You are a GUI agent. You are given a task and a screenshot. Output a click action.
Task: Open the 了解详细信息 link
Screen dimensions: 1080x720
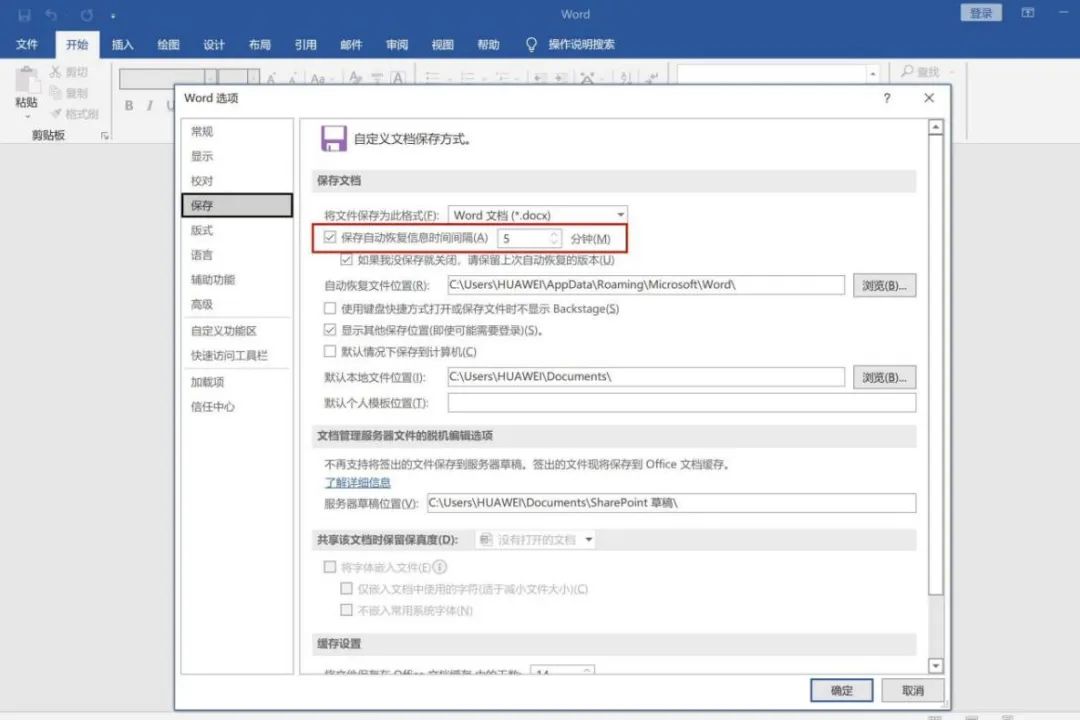pyautogui.click(x=357, y=482)
